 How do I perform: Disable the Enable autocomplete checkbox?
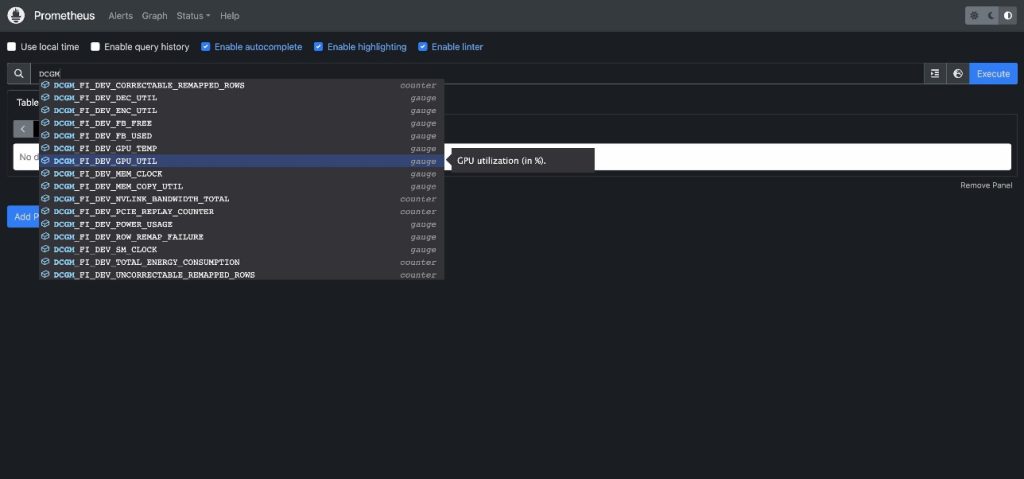point(206,47)
